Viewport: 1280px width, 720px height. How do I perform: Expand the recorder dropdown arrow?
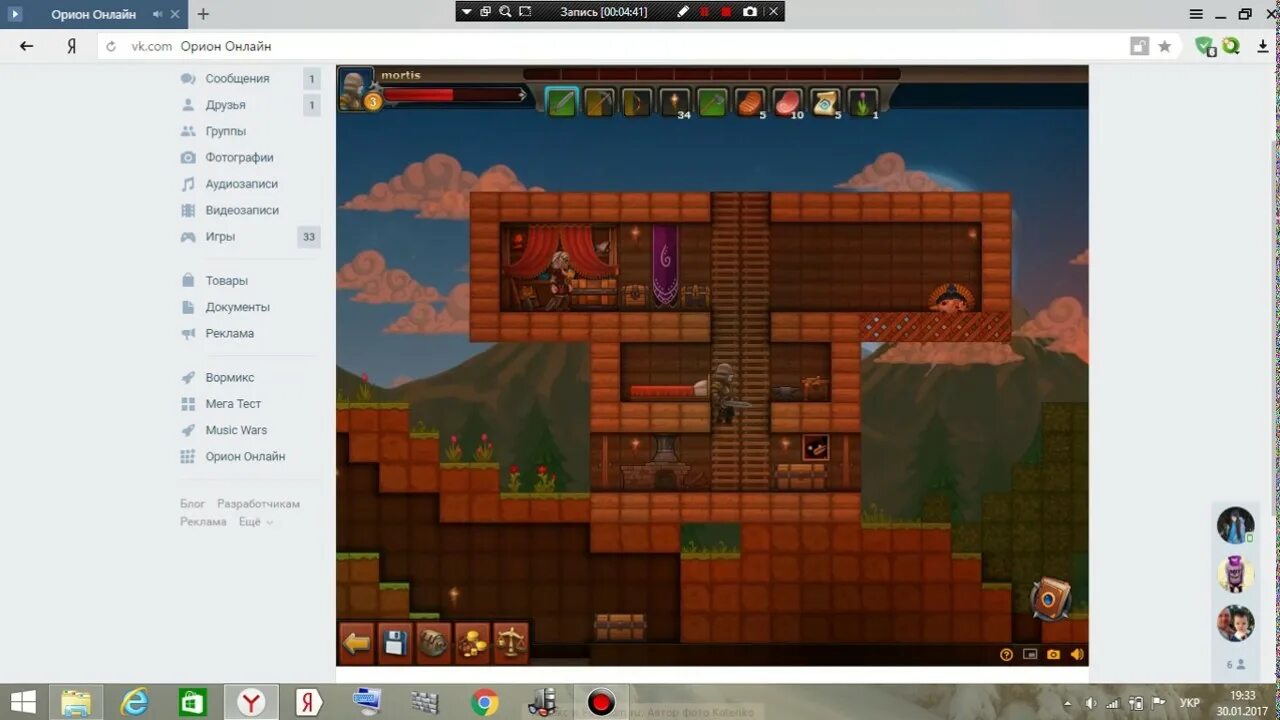tap(466, 12)
